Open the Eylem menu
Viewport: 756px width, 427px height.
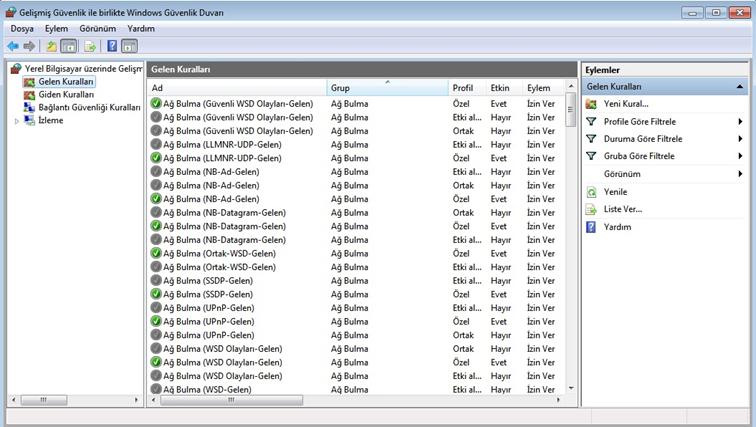coord(56,29)
